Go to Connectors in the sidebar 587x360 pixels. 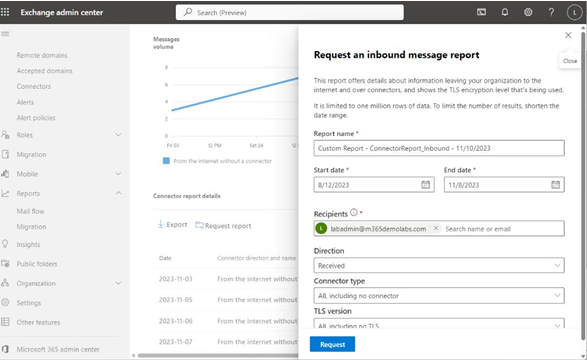tap(34, 86)
